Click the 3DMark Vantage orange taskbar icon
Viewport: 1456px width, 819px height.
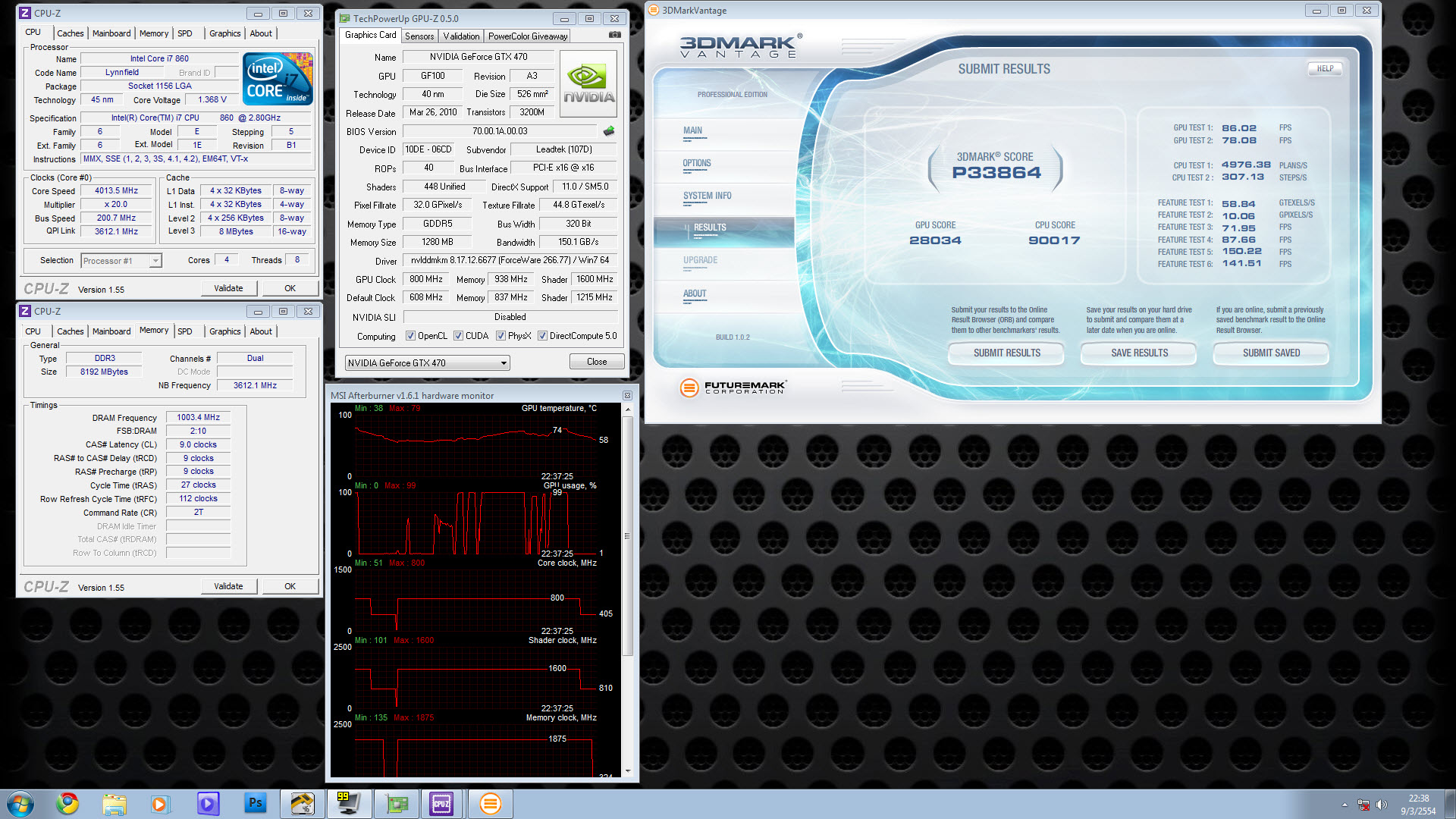pos(490,803)
